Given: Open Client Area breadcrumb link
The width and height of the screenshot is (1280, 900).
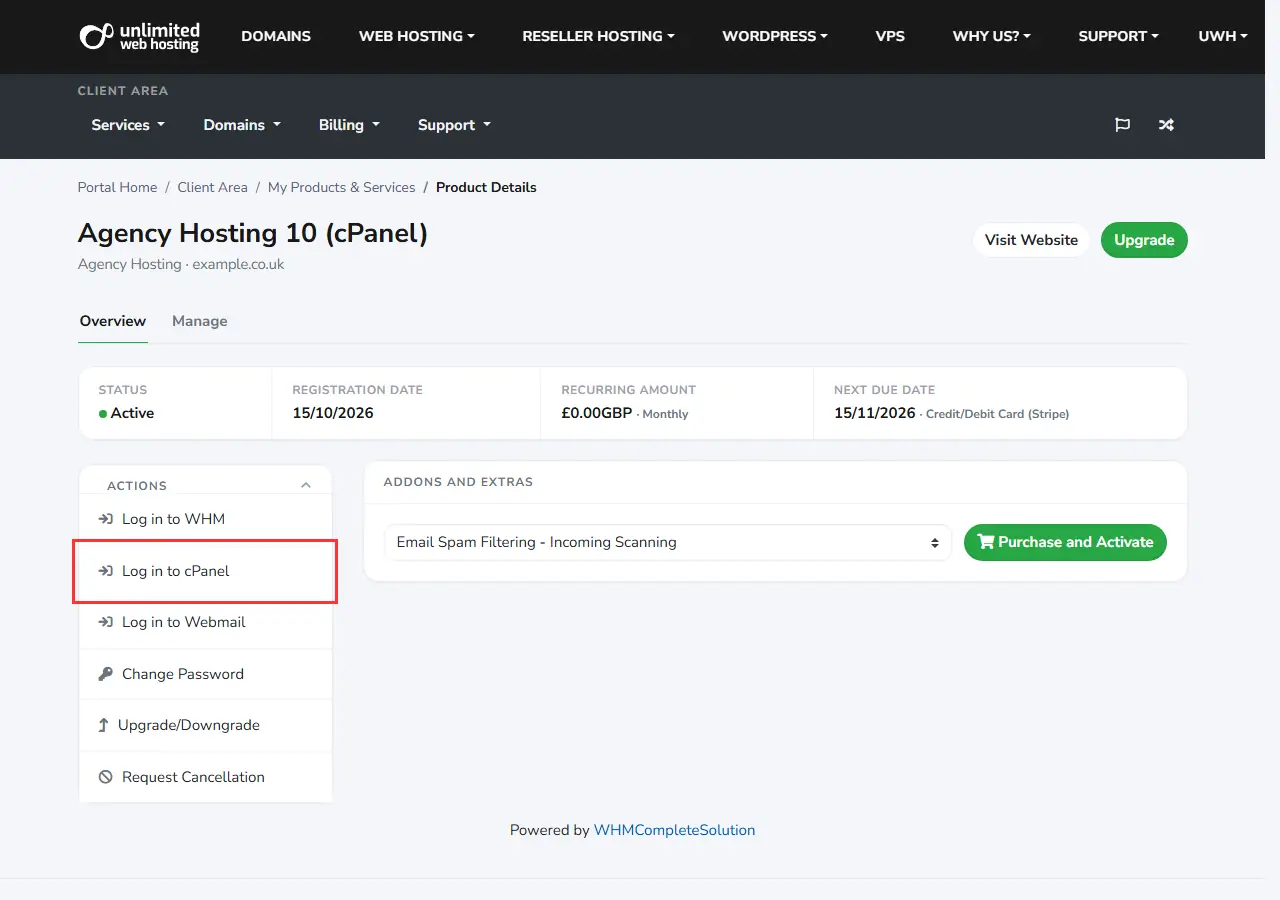Looking at the screenshot, I should [x=212, y=187].
